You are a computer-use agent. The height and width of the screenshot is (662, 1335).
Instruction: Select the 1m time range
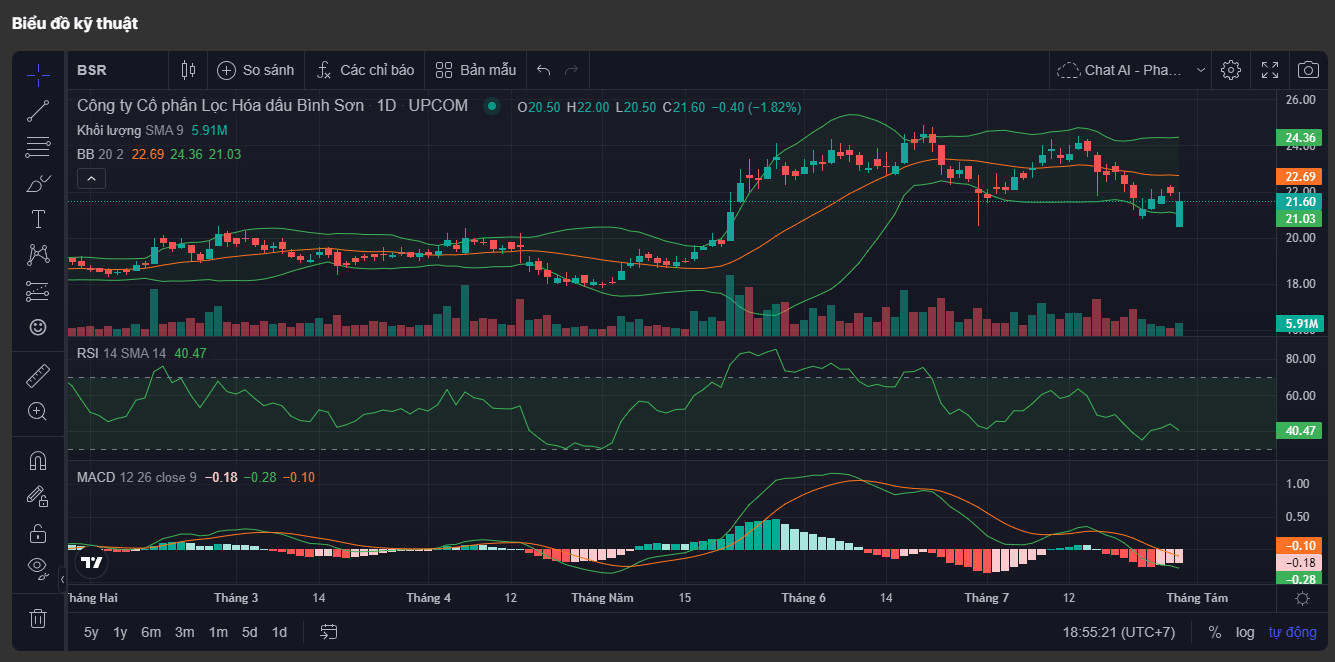[x=217, y=632]
